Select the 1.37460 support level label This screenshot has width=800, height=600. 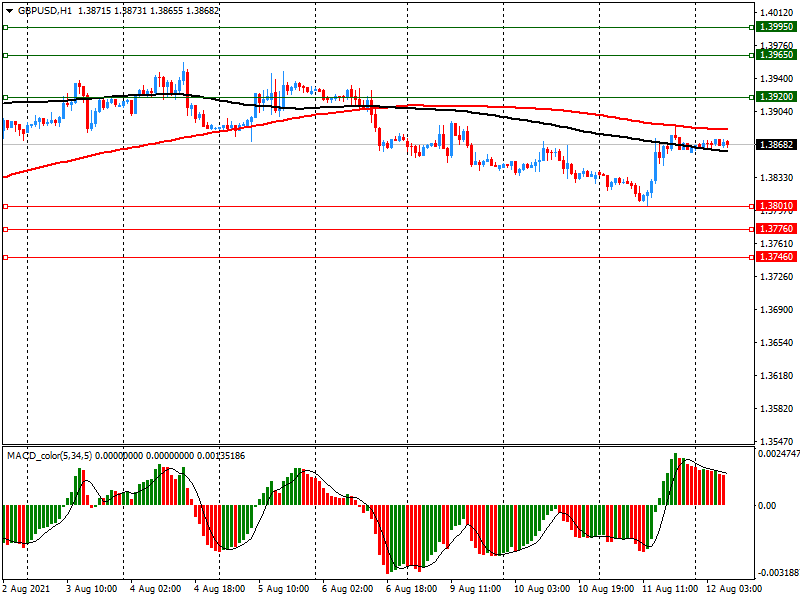776,257
